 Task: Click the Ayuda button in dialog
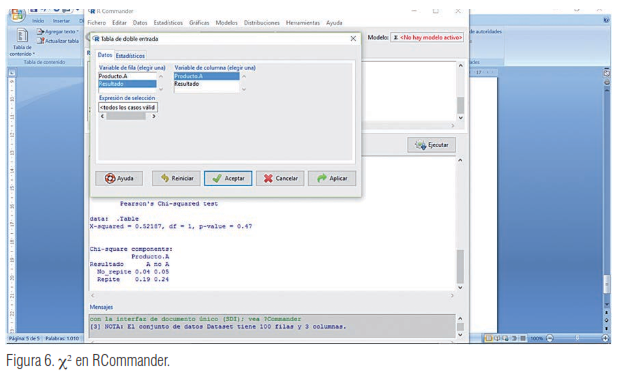(x=119, y=178)
